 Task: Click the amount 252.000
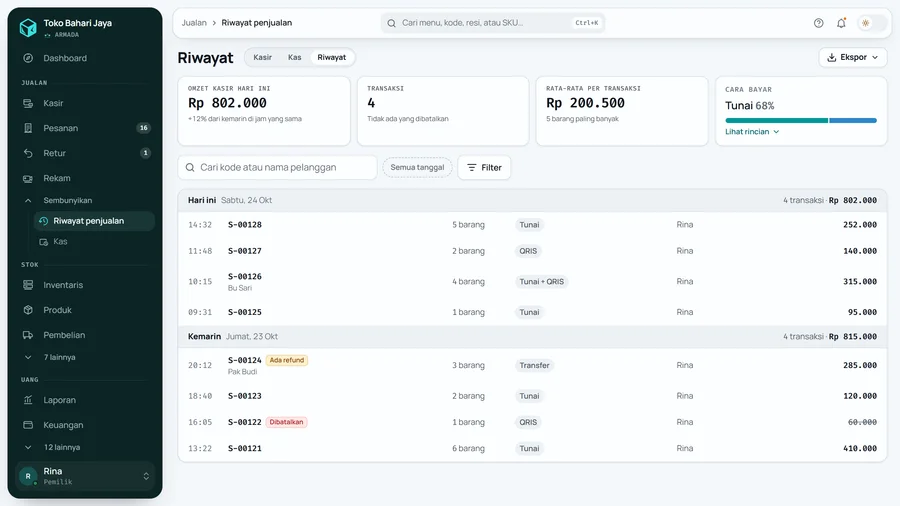tap(860, 225)
